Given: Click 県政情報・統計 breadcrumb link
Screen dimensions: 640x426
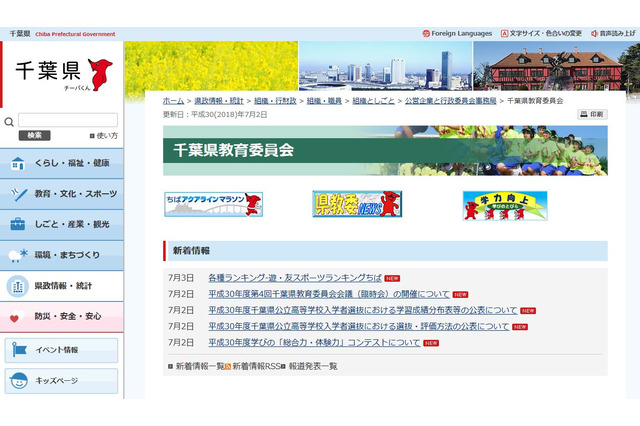Looking at the screenshot, I should point(219,100).
